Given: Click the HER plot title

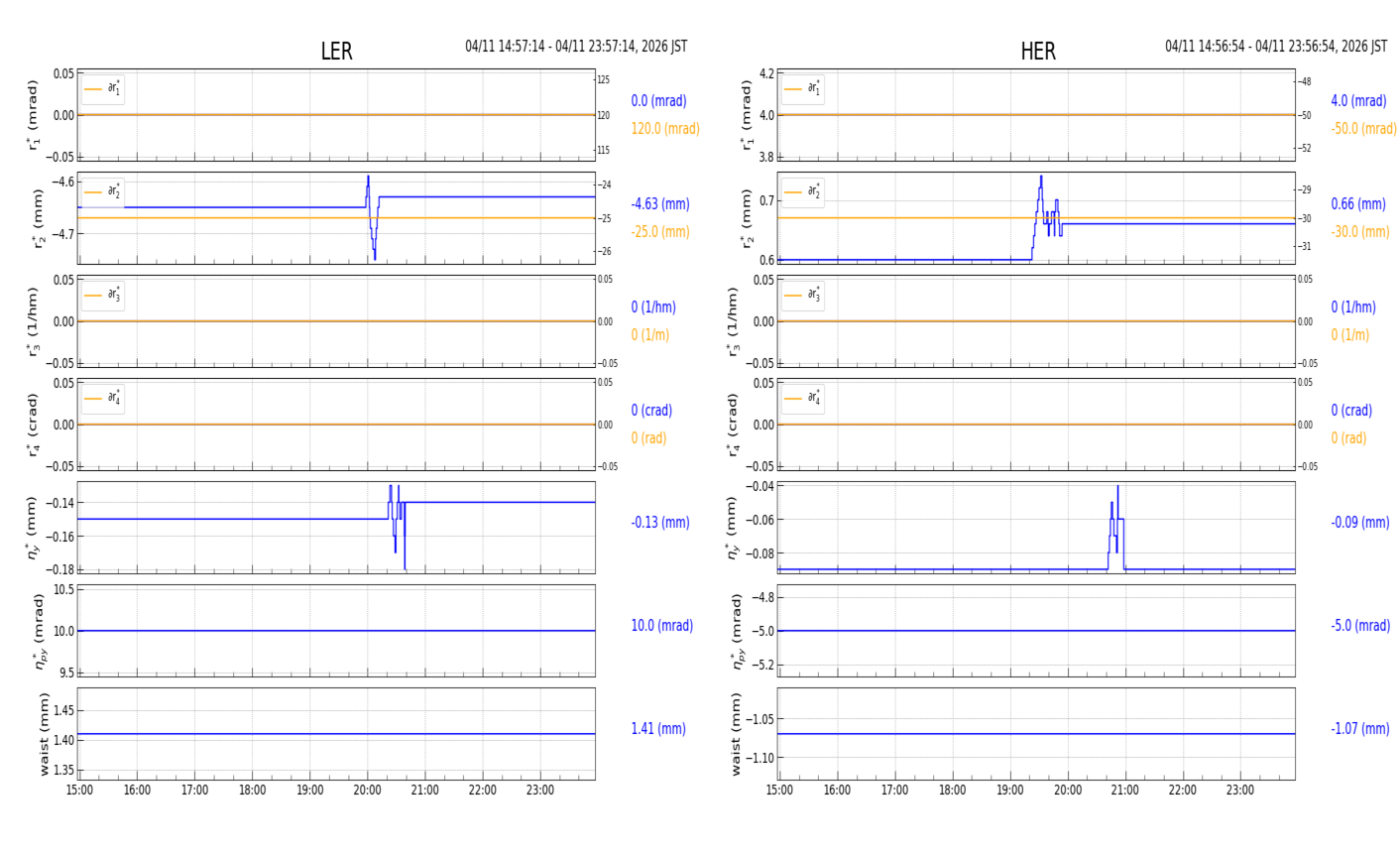Looking at the screenshot, I should click(1038, 52).
